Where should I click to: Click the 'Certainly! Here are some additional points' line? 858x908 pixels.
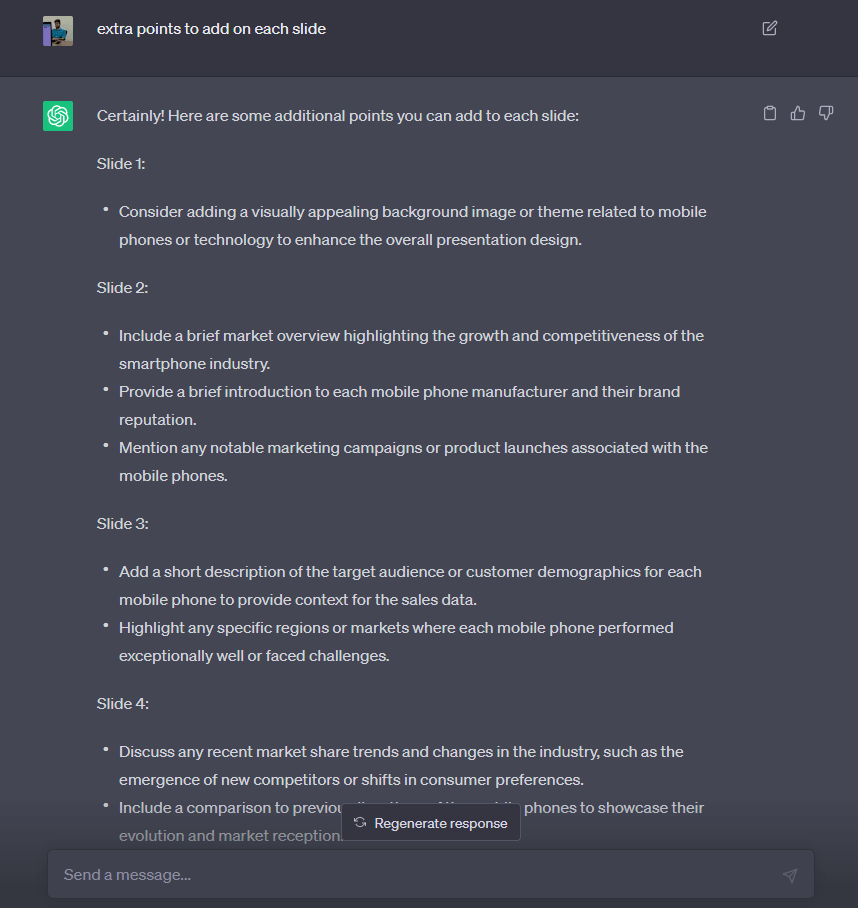pos(338,116)
